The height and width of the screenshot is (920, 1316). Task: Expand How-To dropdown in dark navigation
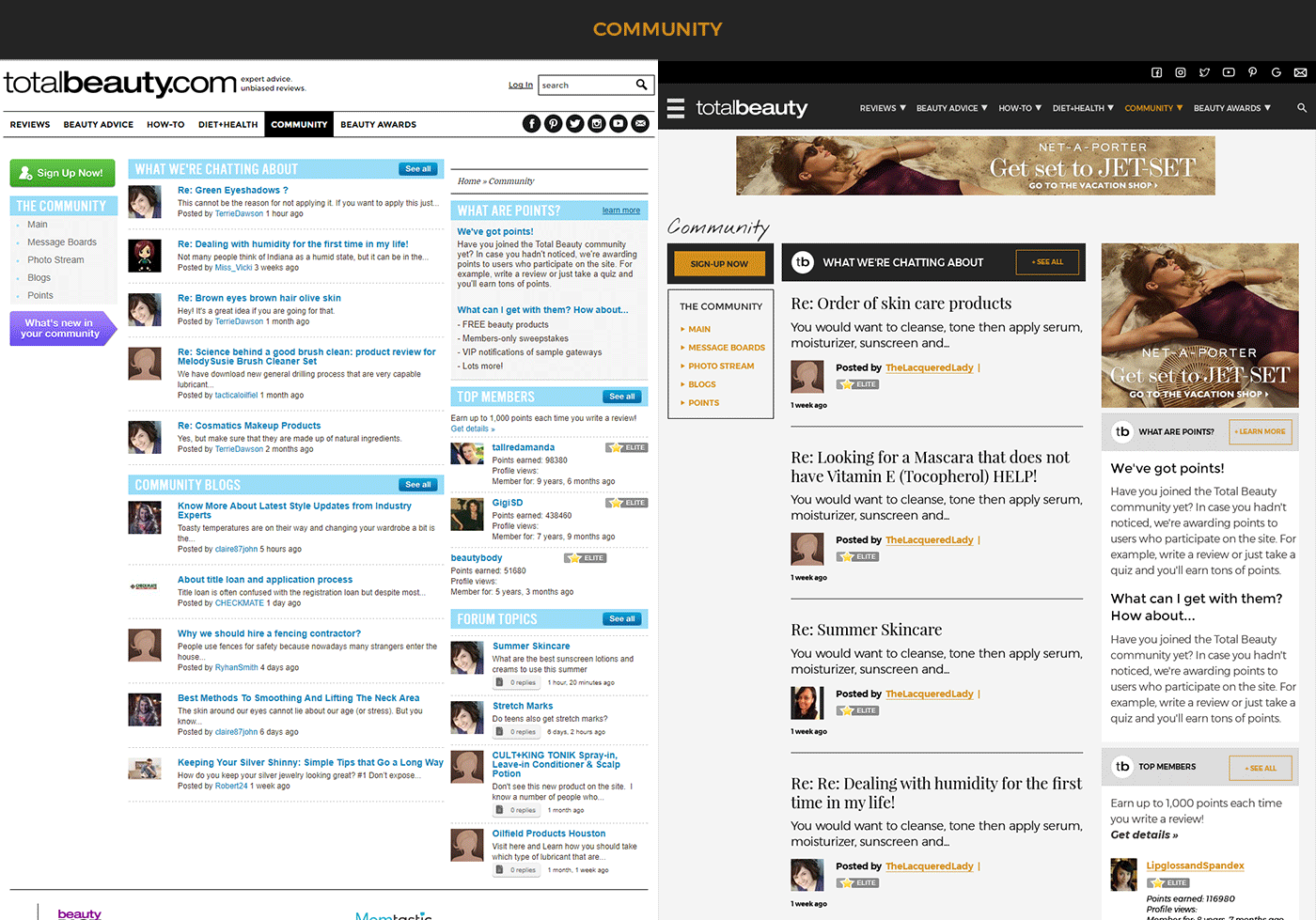[x=1020, y=108]
